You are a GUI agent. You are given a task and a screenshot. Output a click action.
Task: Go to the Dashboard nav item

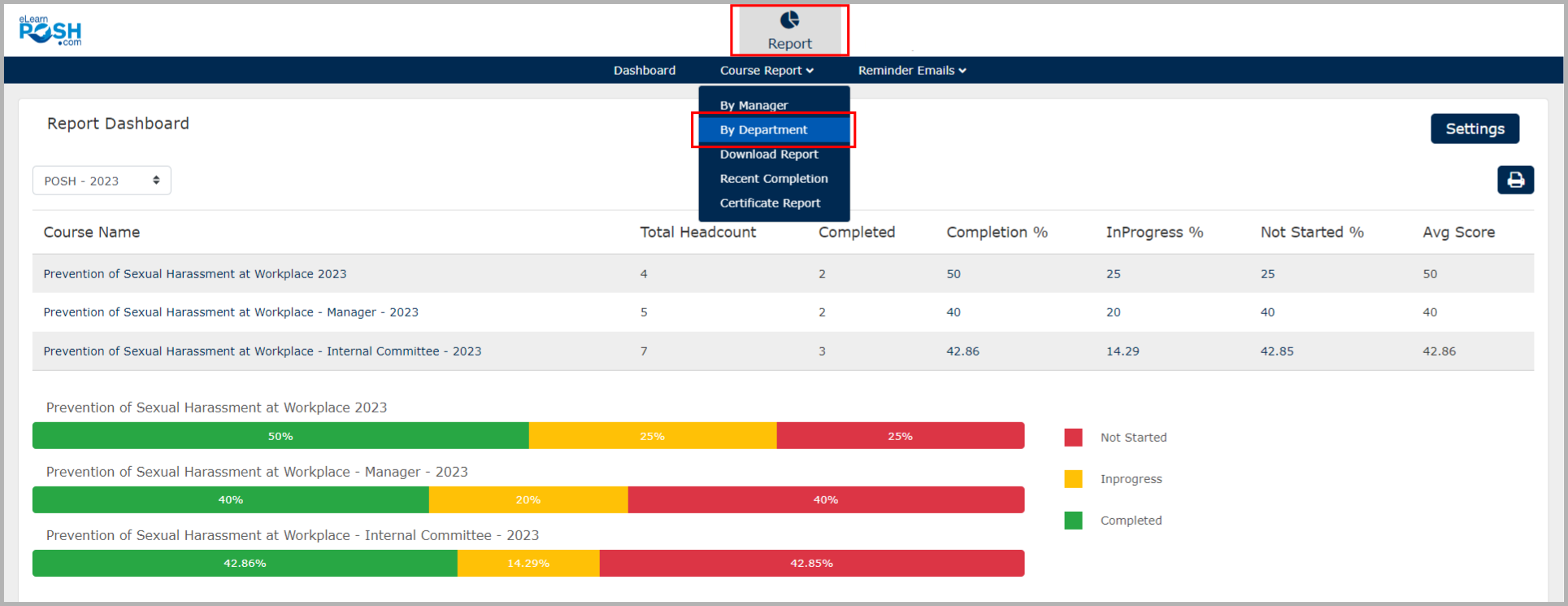pos(644,71)
